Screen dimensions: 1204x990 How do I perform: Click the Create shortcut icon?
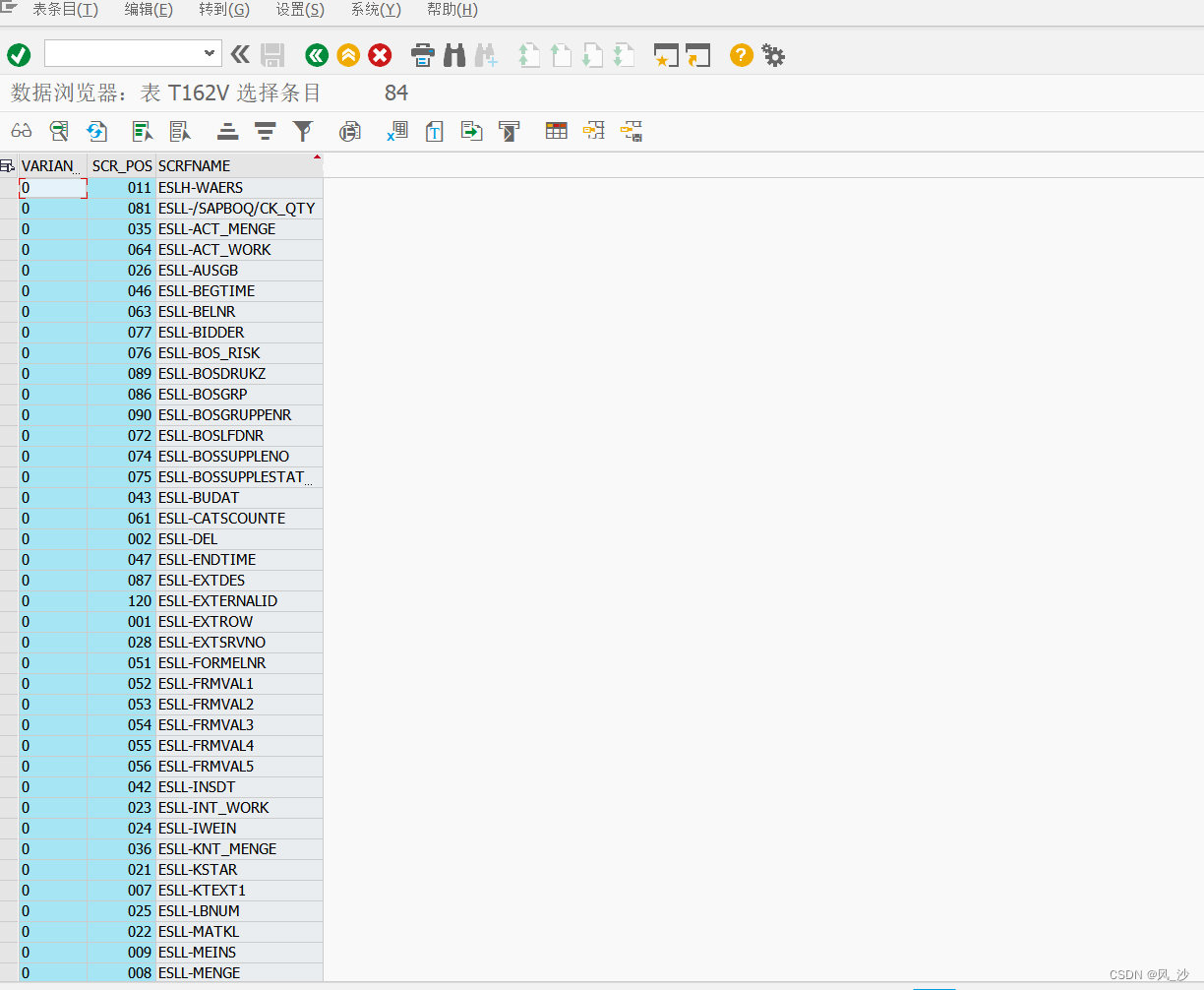(697, 55)
